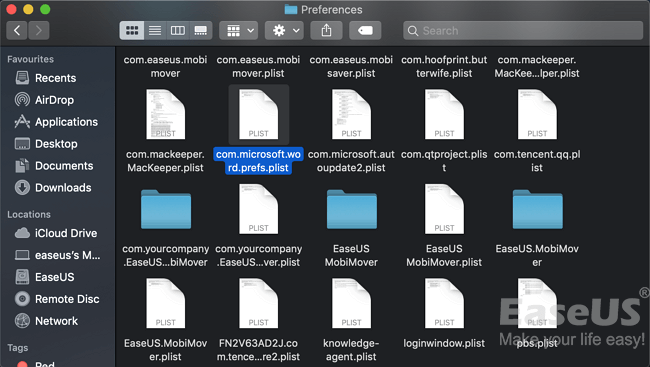The height and width of the screenshot is (367, 650).
Task: Select the com.qtproject.plist file icon
Action: [444, 114]
